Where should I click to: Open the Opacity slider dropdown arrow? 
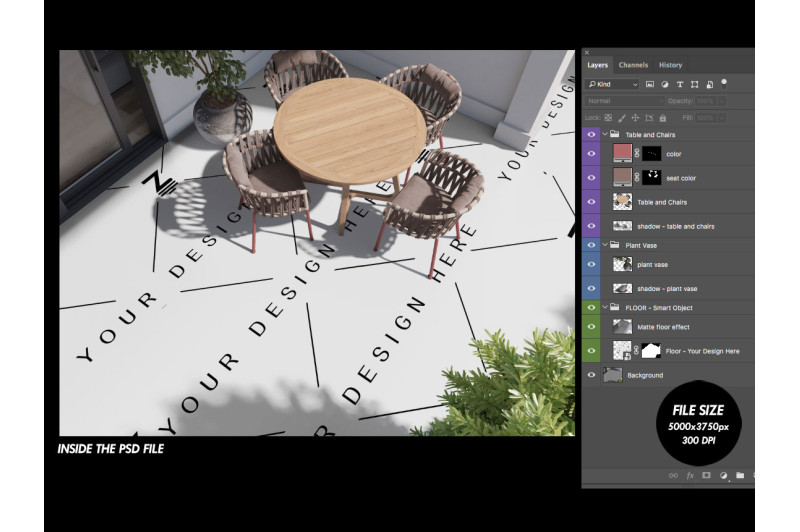point(721,101)
